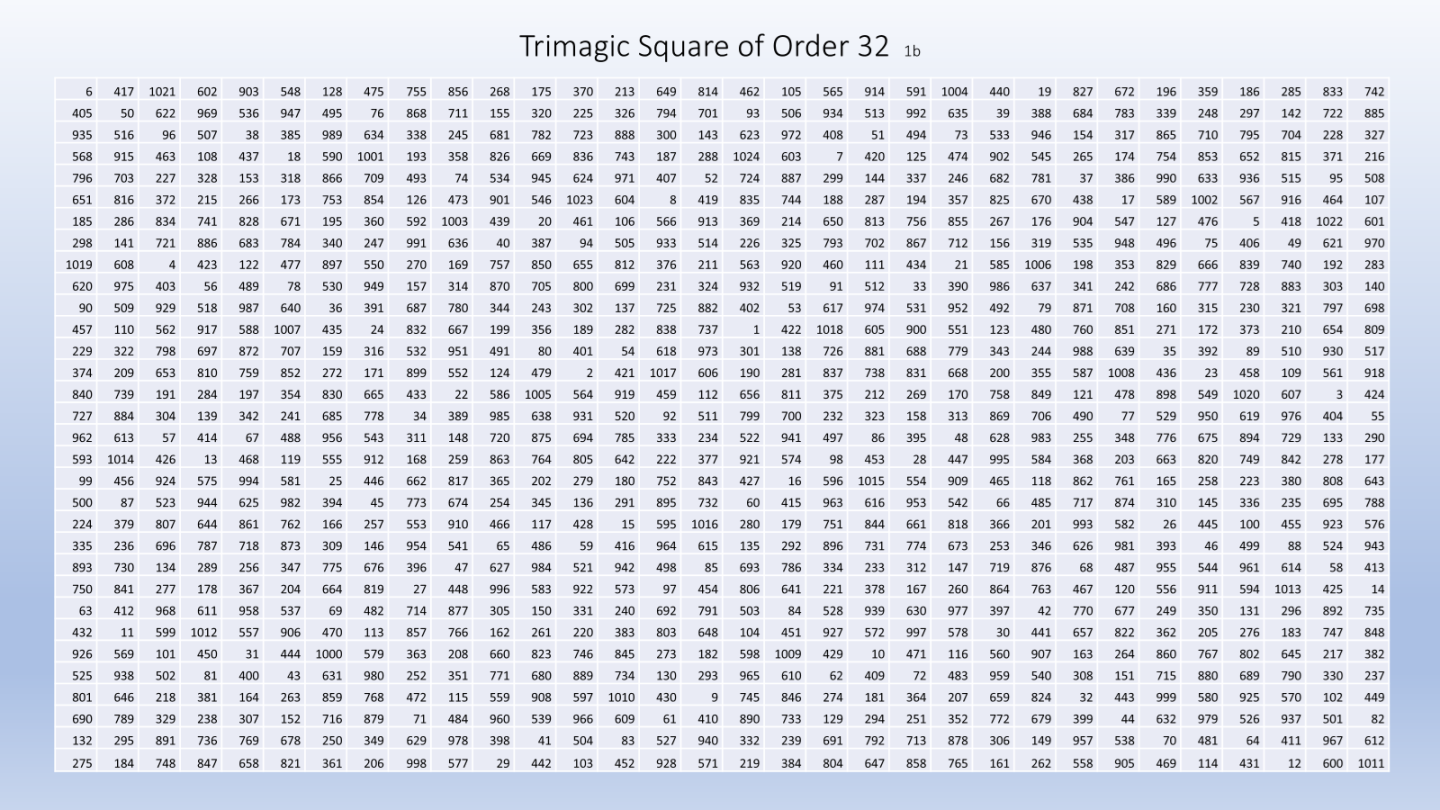Viewport: 1440px width, 810px height.
Task: Click the cell showing 1022
Action: [1329, 221]
